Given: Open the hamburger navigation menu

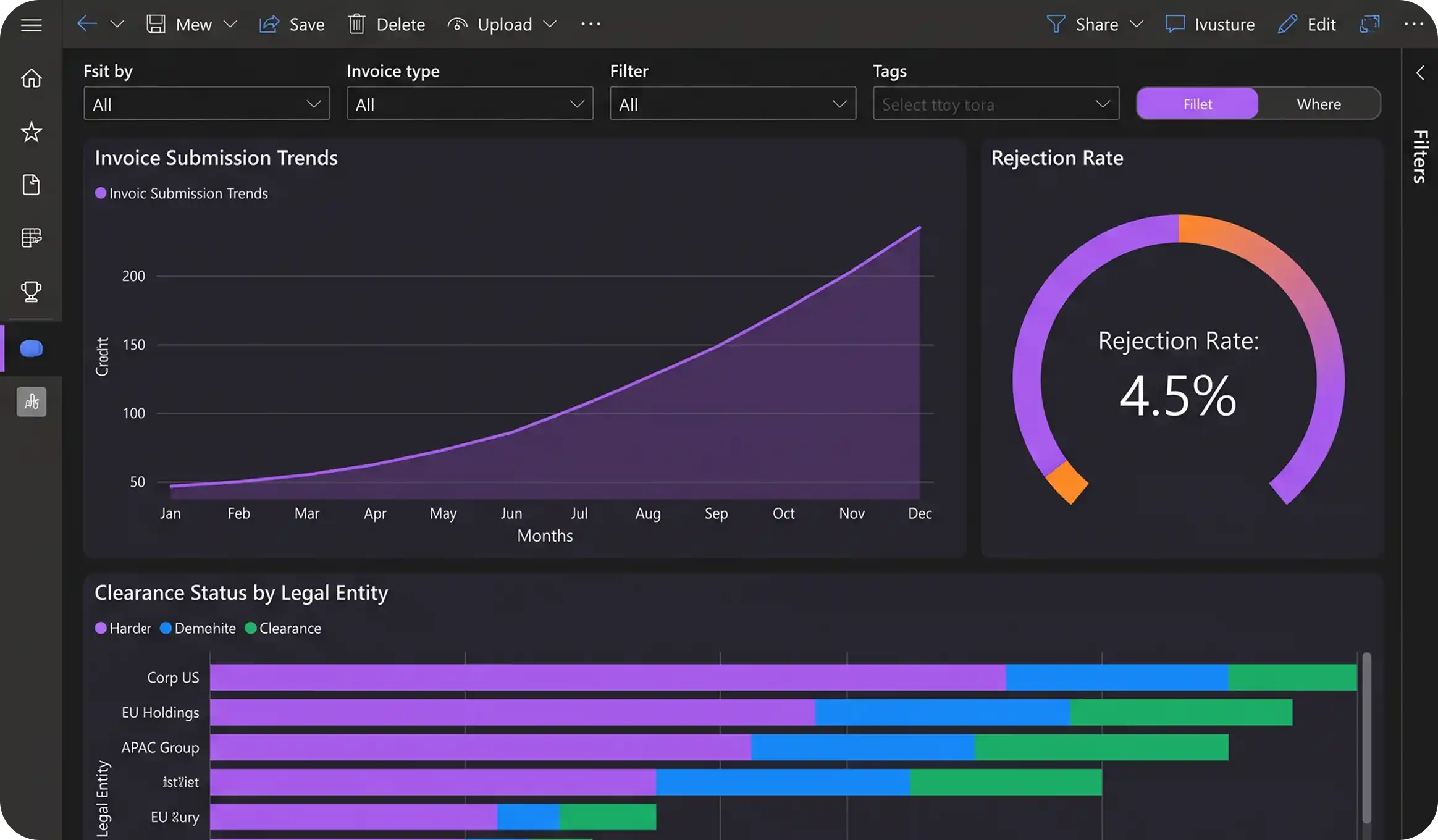Looking at the screenshot, I should 31,25.
